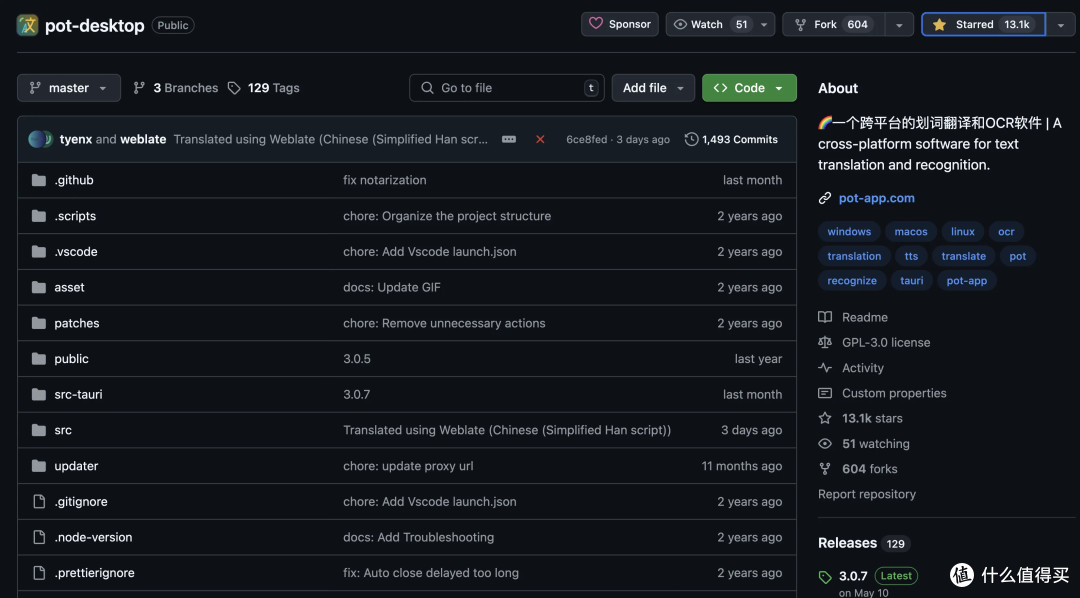View the 129 Tags link
1080x598 pixels.
(264, 87)
